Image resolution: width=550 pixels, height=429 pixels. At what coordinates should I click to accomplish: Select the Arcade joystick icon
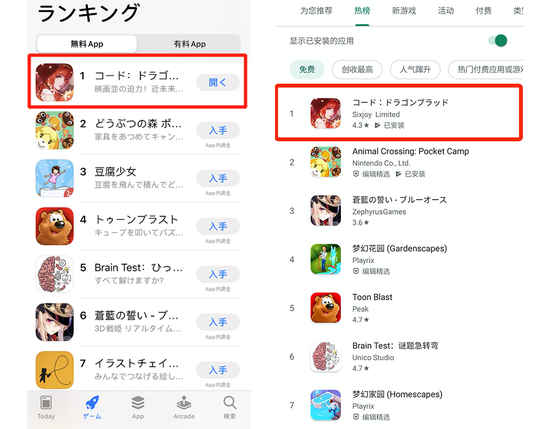click(184, 403)
